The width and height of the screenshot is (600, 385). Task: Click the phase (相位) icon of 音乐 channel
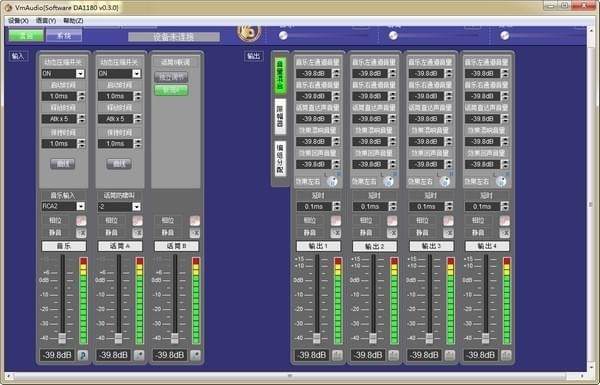click(x=81, y=221)
